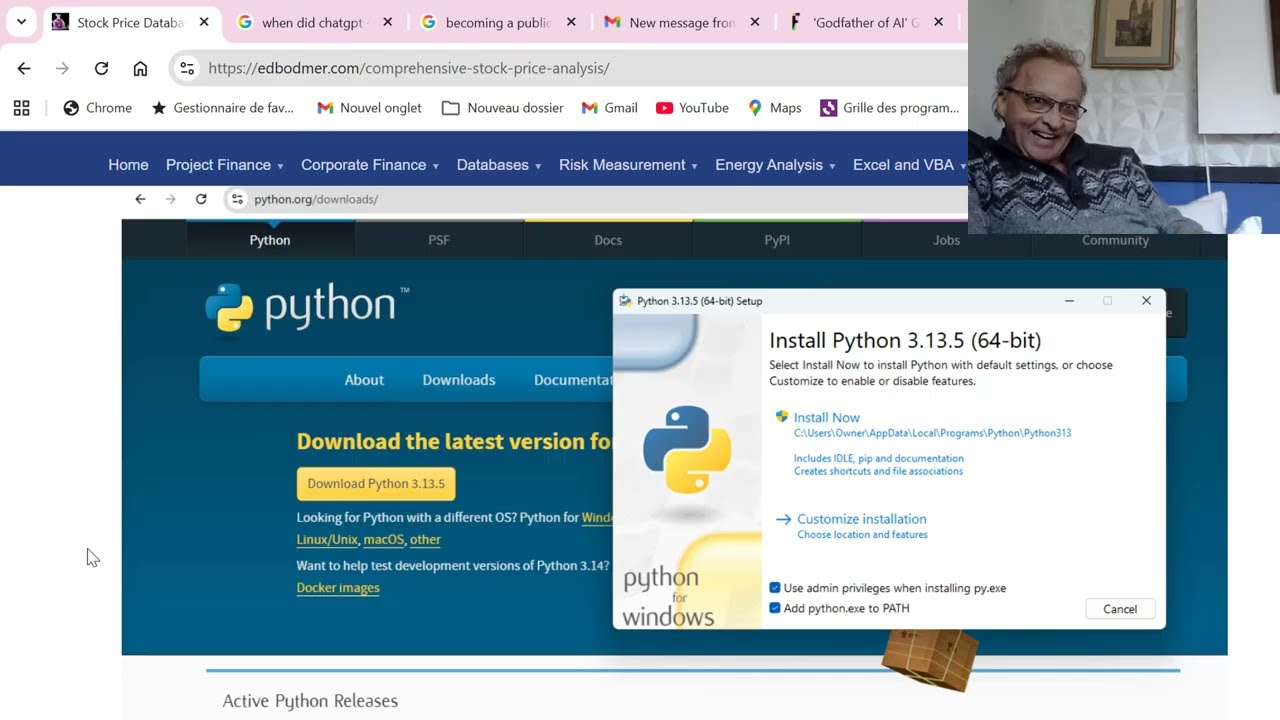The width and height of the screenshot is (1280, 720).
Task: Click refresh in embedded python.org browser
Action: pyautogui.click(x=201, y=199)
